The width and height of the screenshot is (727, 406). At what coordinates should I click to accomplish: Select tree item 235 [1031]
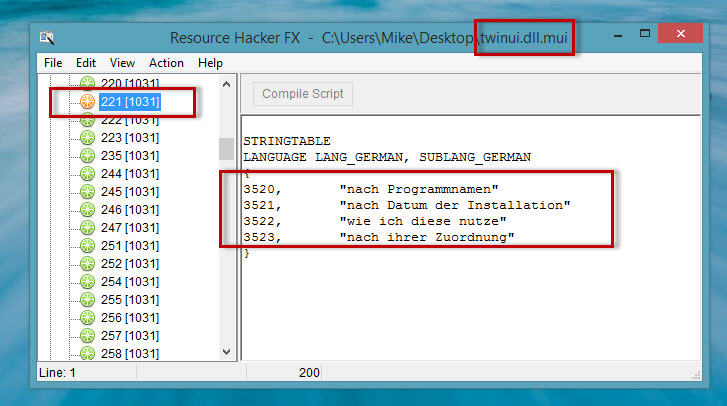130,156
